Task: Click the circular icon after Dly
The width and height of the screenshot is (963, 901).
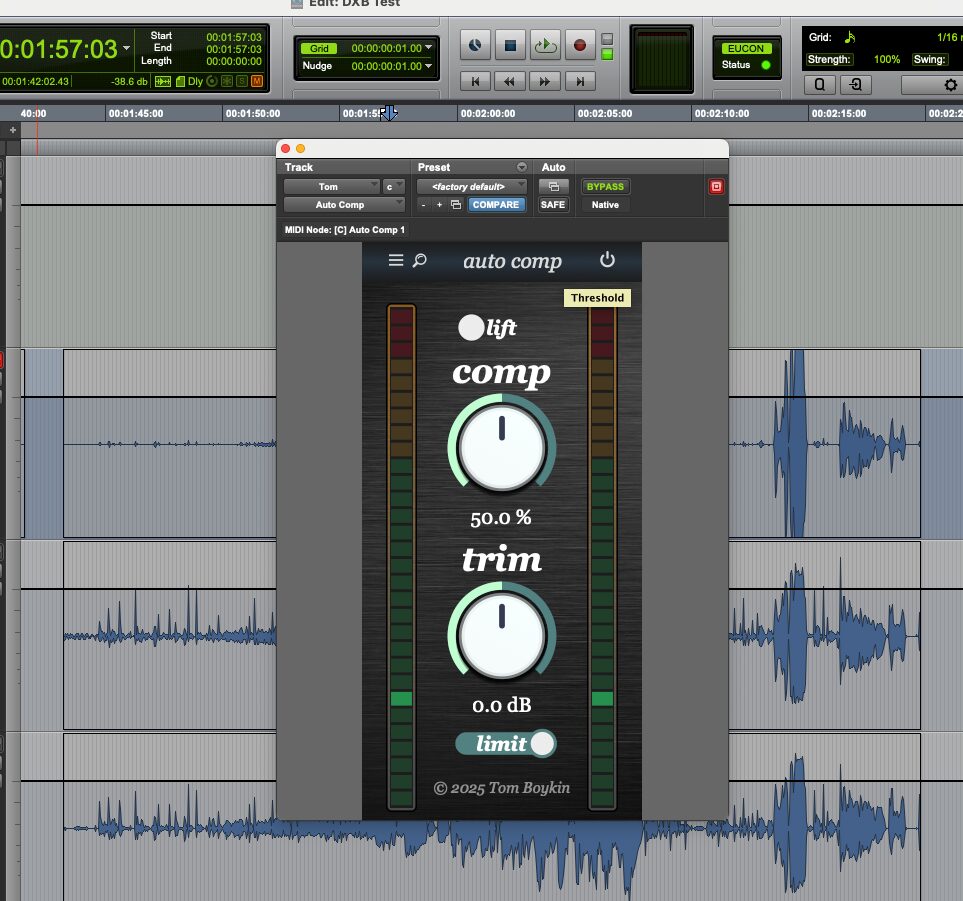Action: (212, 81)
